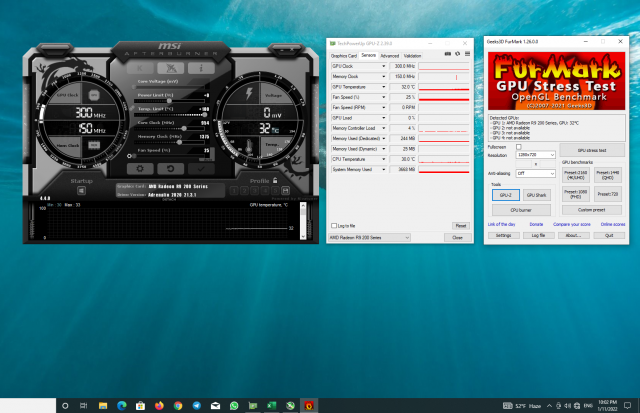Image resolution: width=640 pixels, height=413 pixels.
Task: Reset Afterburner settings with circular arrow button
Action: coord(171,169)
